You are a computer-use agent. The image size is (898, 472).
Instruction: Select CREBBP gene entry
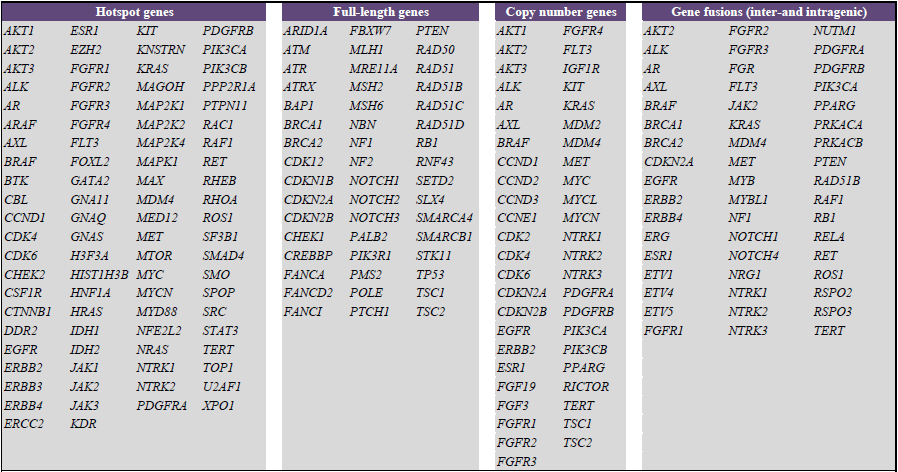(308, 255)
